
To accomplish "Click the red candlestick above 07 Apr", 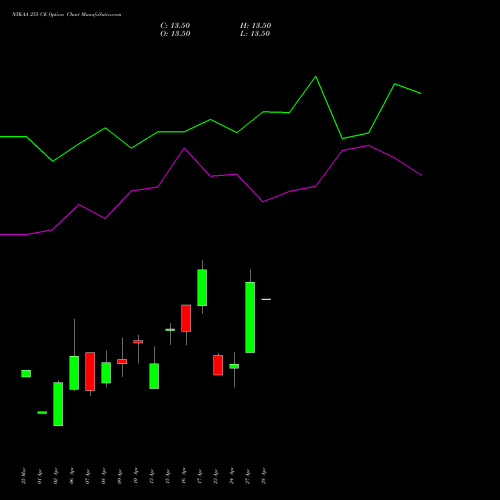I will tap(90, 371).
